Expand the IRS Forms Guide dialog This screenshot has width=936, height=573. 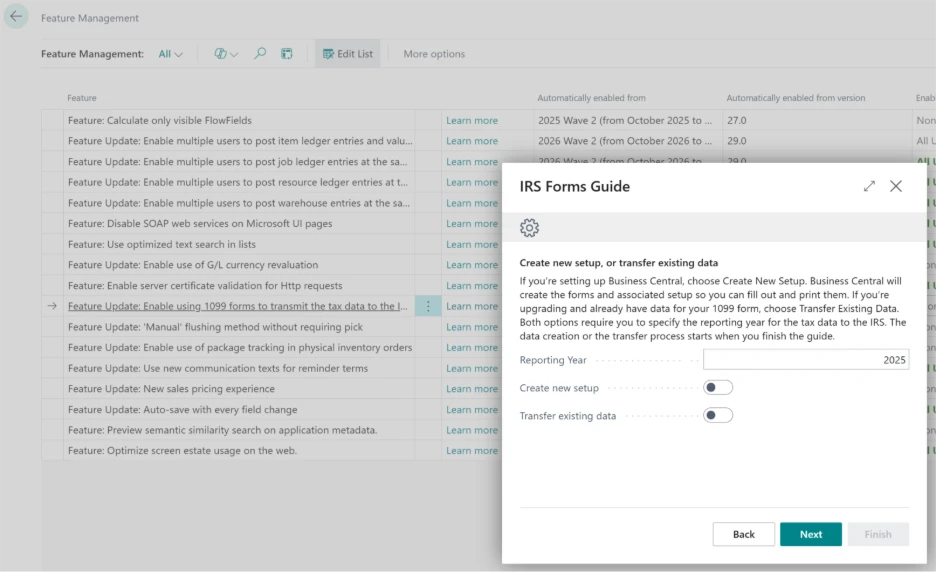coord(869,186)
